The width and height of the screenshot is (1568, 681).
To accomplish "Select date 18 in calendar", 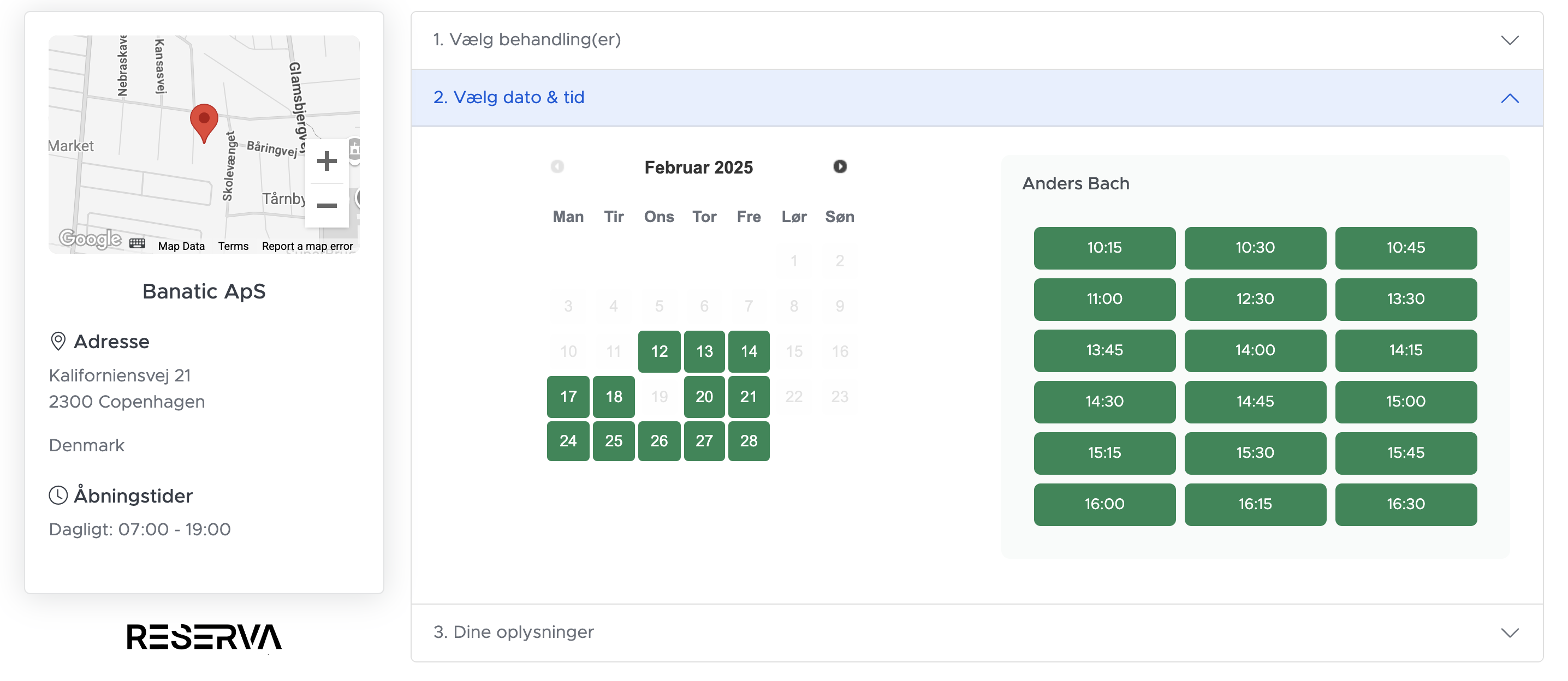I will [614, 396].
